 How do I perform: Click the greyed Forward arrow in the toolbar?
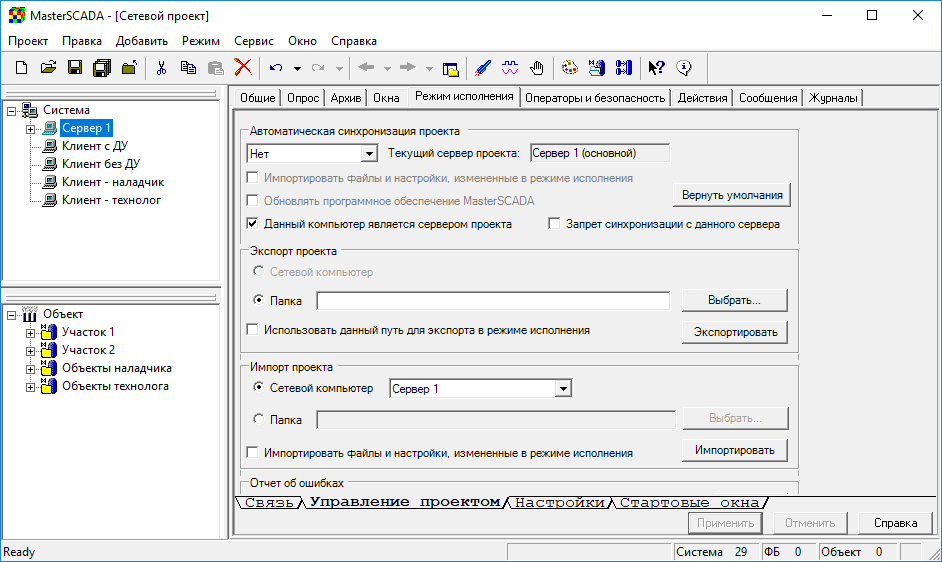click(407, 67)
